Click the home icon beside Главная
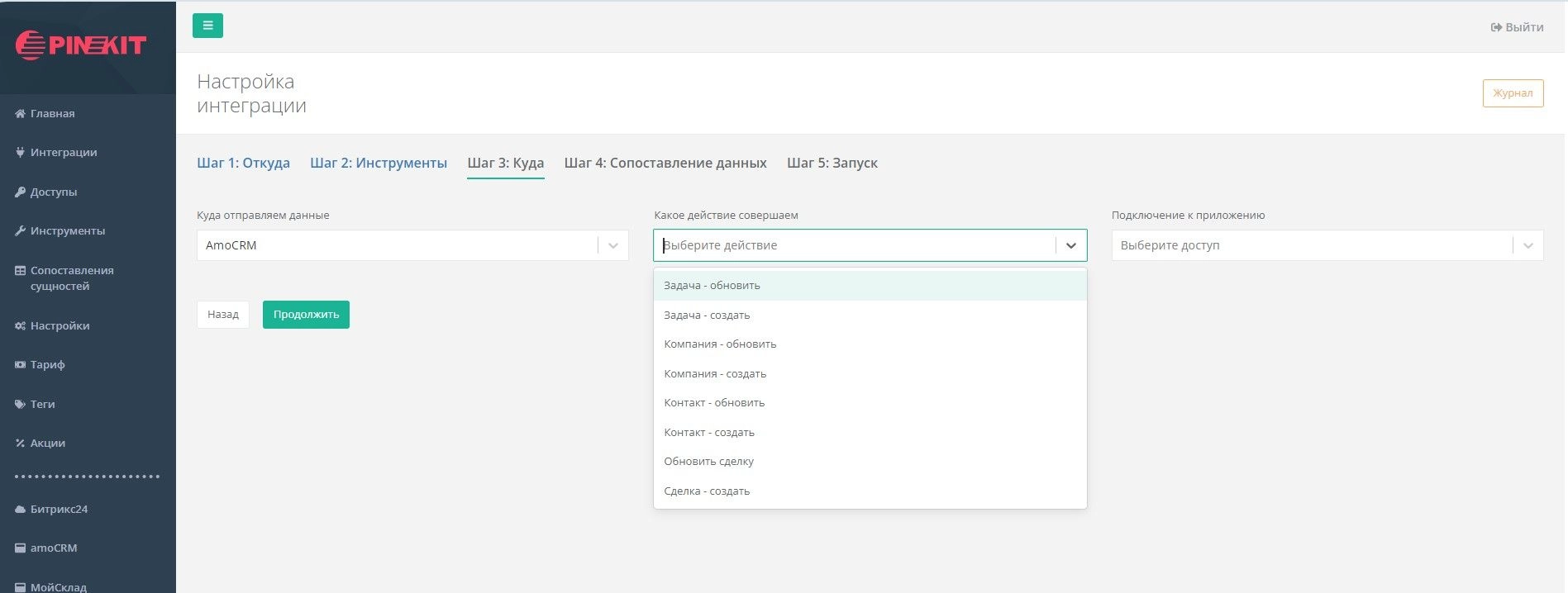The height and width of the screenshot is (593, 1568). [21, 114]
